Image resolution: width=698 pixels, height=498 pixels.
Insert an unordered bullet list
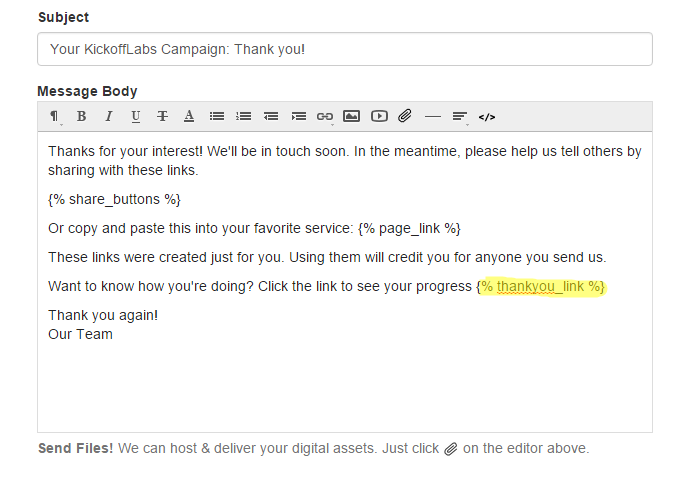217,117
